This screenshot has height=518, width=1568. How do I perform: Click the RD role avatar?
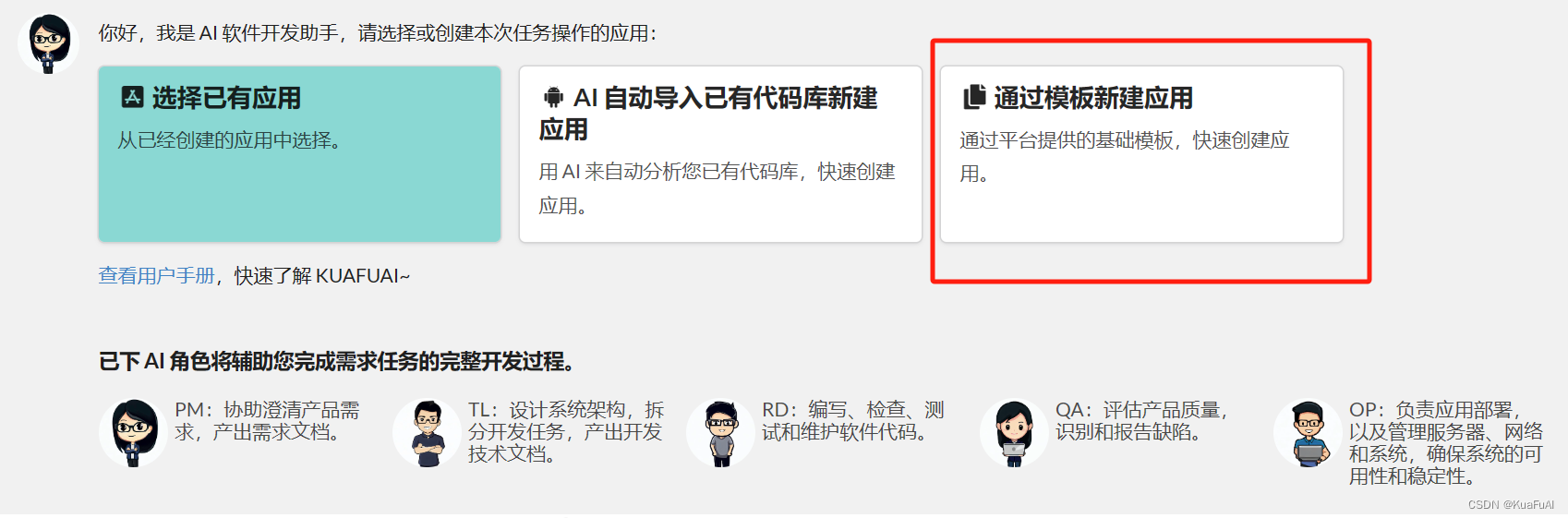720,432
